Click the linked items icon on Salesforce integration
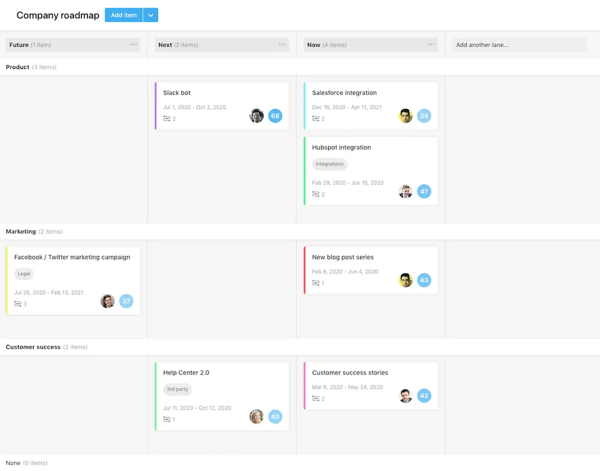600x471 pixels. [315, 119]
